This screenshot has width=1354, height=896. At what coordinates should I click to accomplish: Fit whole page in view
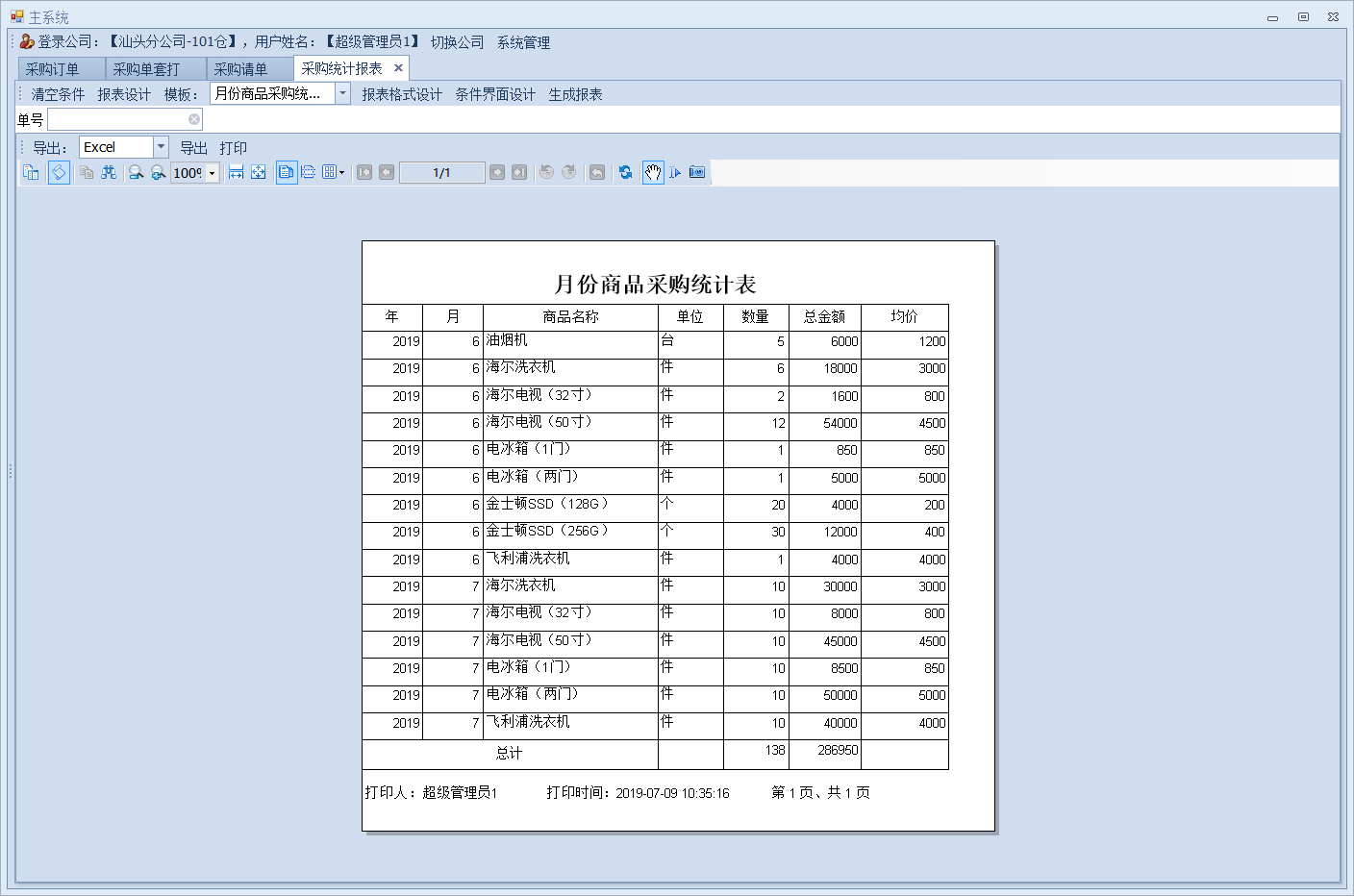(259, 172)
